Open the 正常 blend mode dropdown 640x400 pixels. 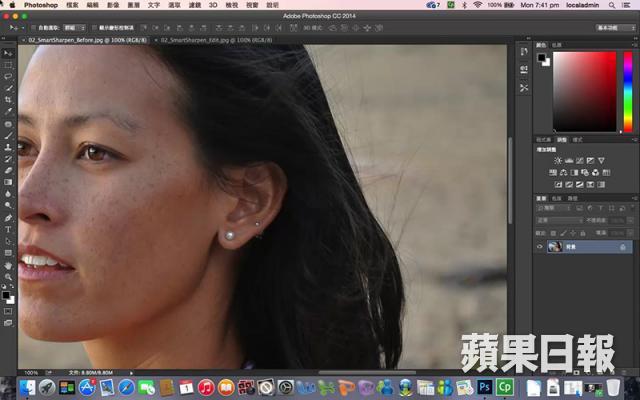click(560, 220)
